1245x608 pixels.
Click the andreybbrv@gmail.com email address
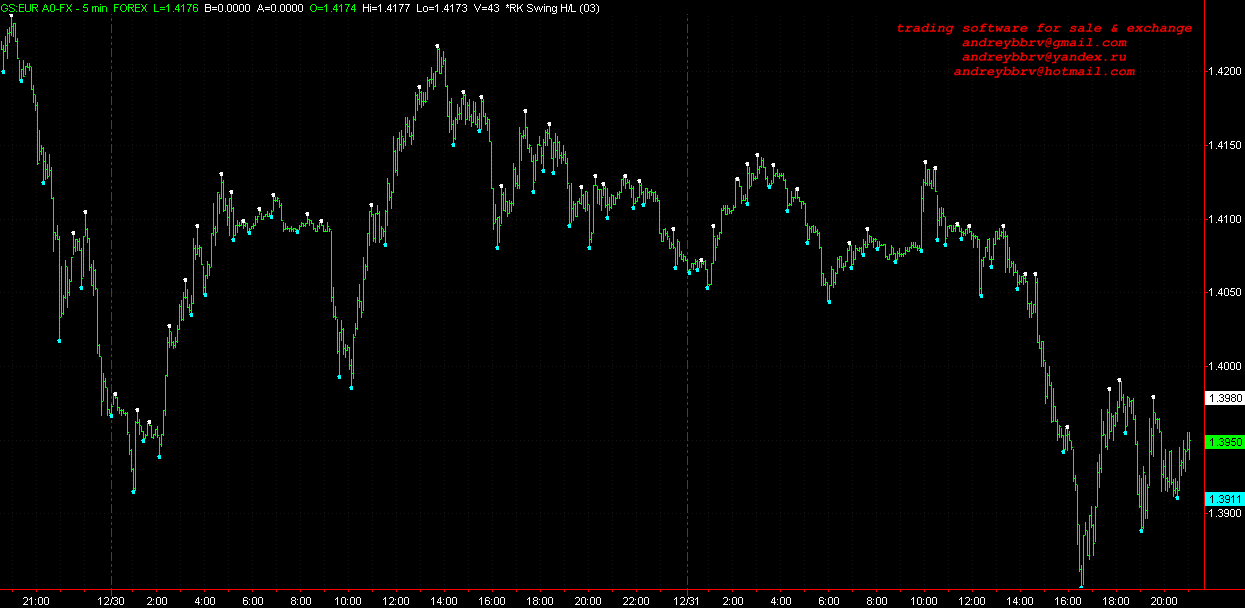click(x=1044, y=43)
